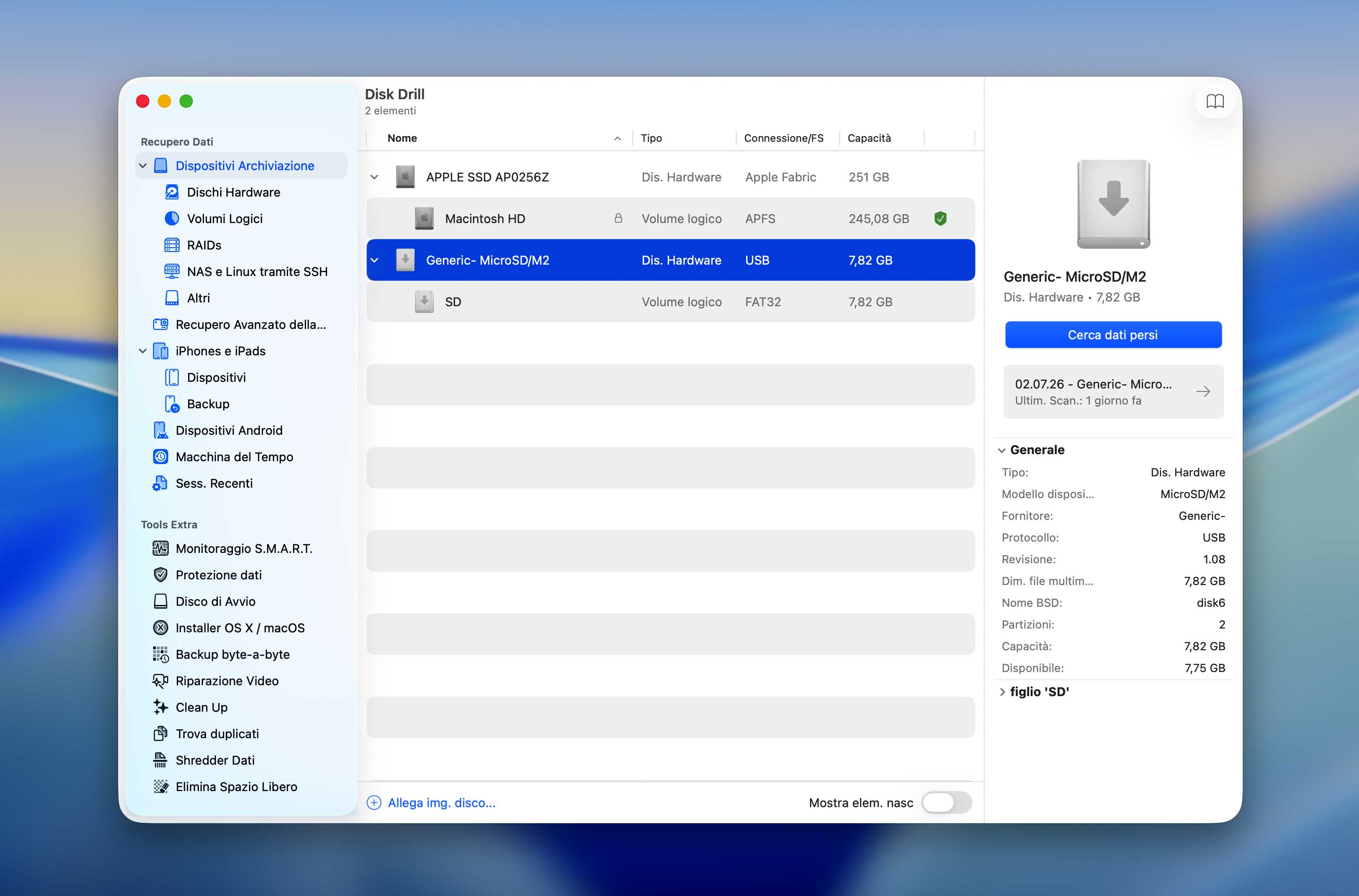This screenshot has width=1359, height=896.
Task: Click the green shield on Macintosh HD
Action: click(940, 218)
